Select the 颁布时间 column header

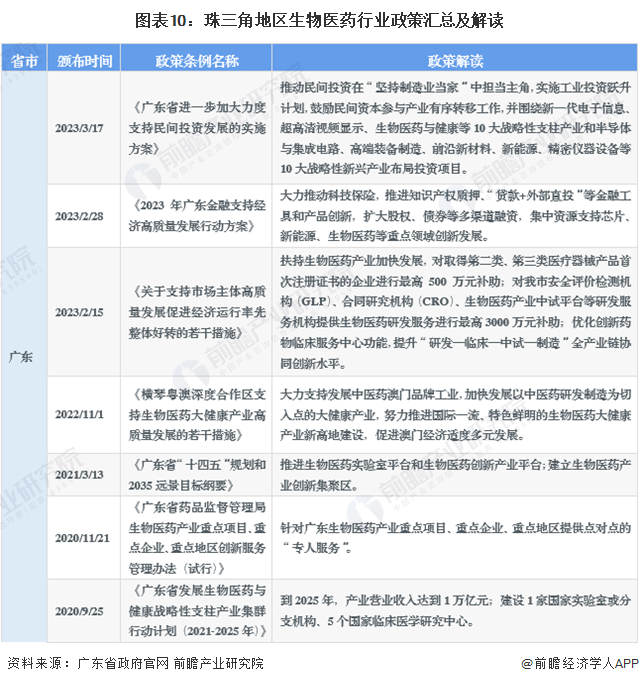pyautogui.click(x=84, y=59)
